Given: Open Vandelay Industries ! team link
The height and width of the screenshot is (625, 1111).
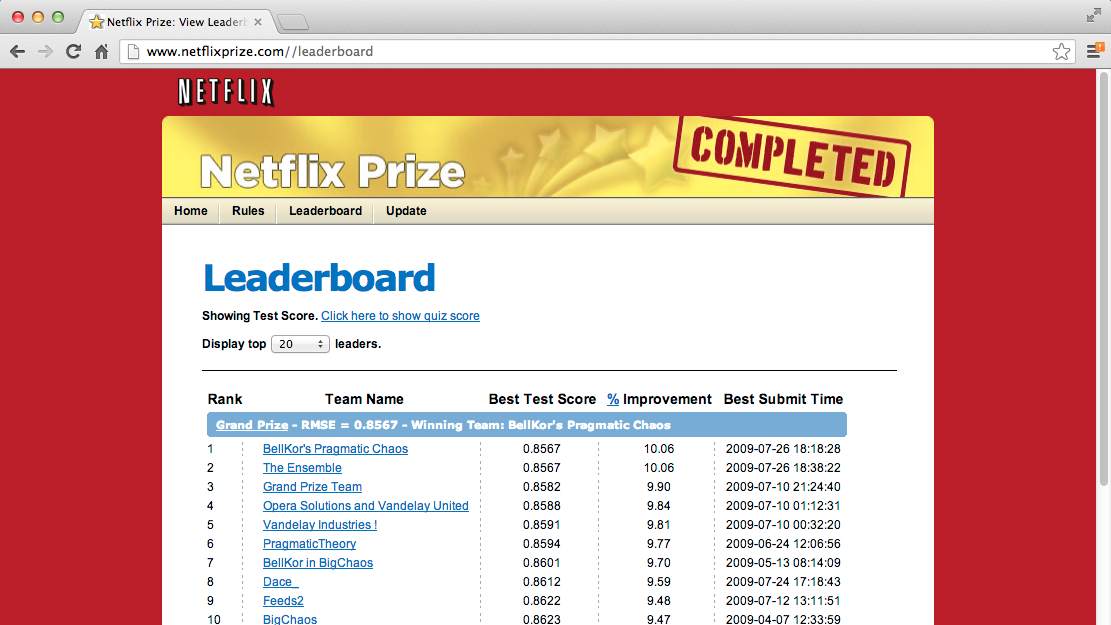Looking at the screenshot, I should coord(320,525).
